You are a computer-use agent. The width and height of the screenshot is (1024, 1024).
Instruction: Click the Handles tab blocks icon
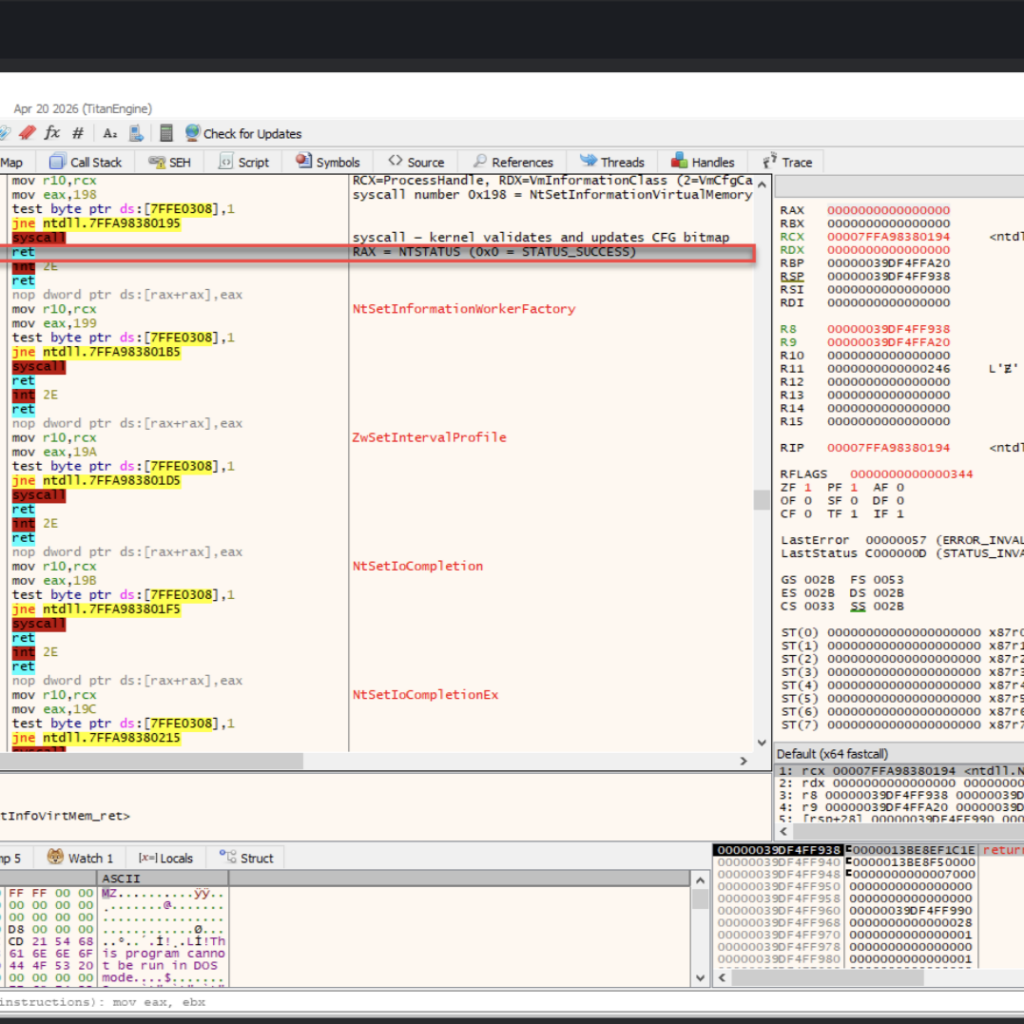click(x=679, y=161)
